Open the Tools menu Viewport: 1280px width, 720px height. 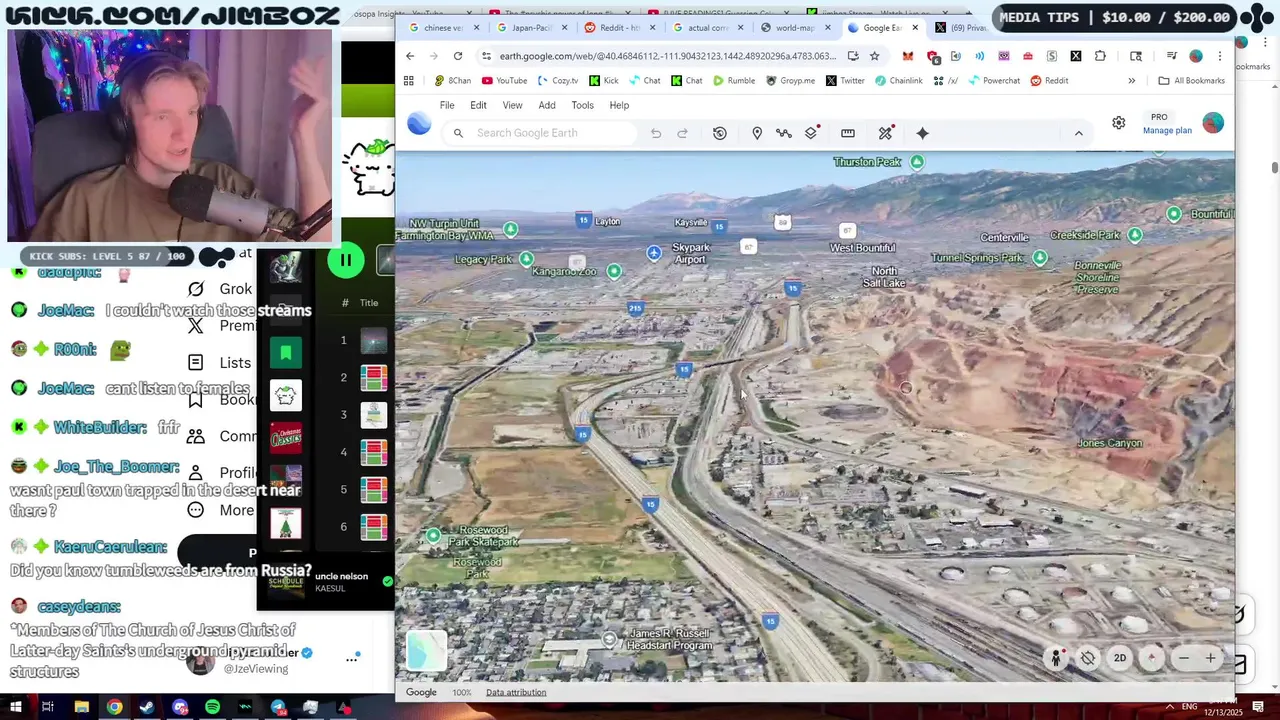[582, 105]
